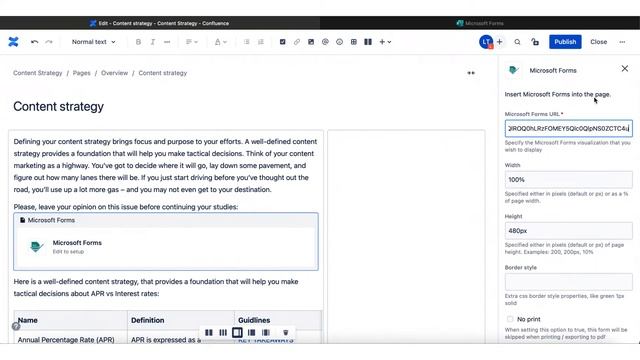This screenshot has height=360, width=640.
Task: Open the text color dropdown
Action: tap(220, 42)
